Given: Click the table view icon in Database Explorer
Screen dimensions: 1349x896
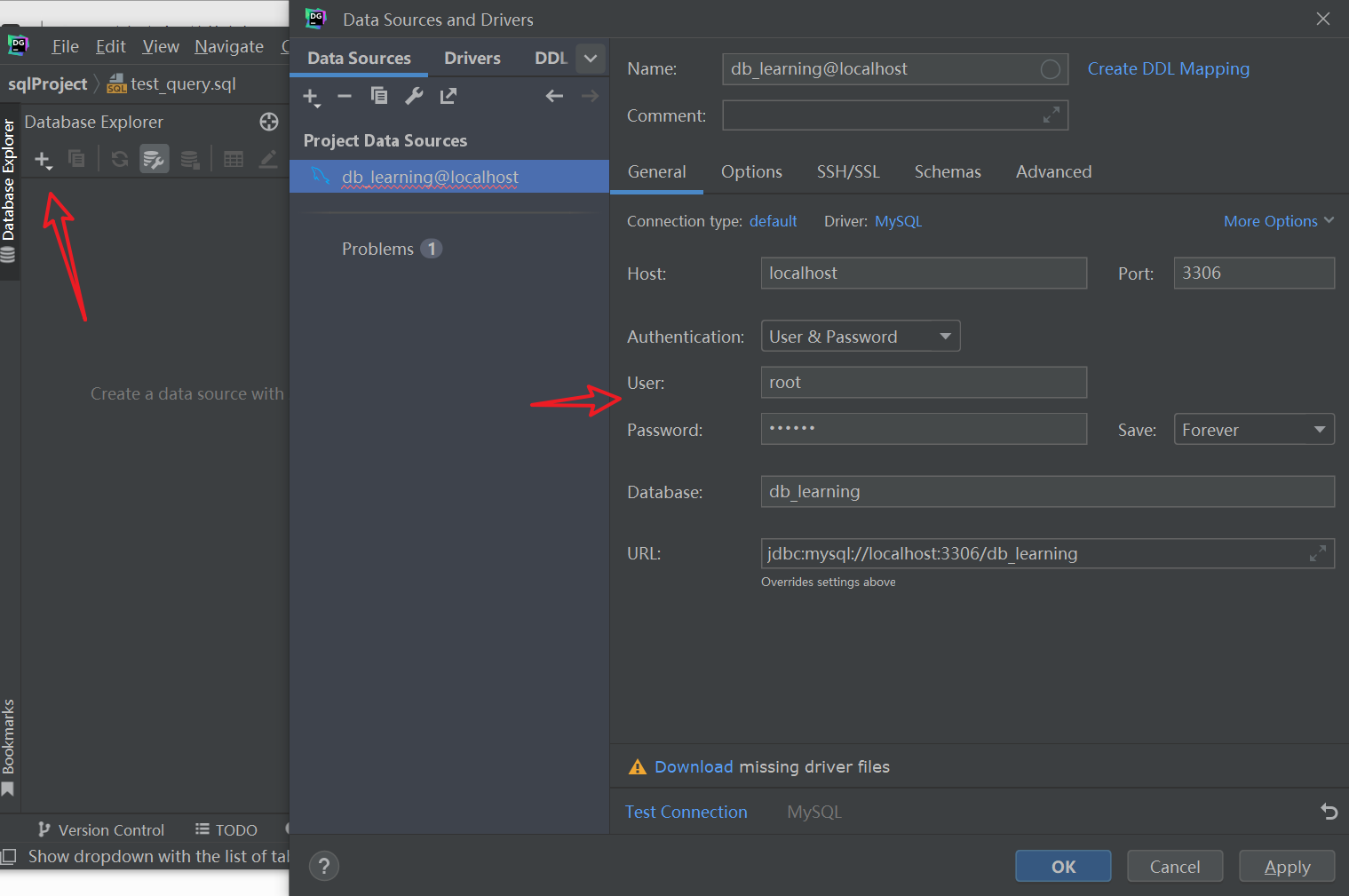Looking at the screenshot, I should (x=234, y=159).
